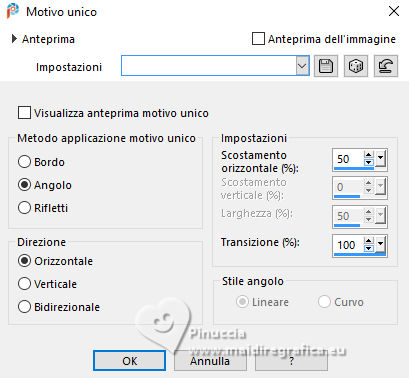Open the Transizione slider dropdown
Viewport: 409px width, 378px height.
[x=381, y=245]
